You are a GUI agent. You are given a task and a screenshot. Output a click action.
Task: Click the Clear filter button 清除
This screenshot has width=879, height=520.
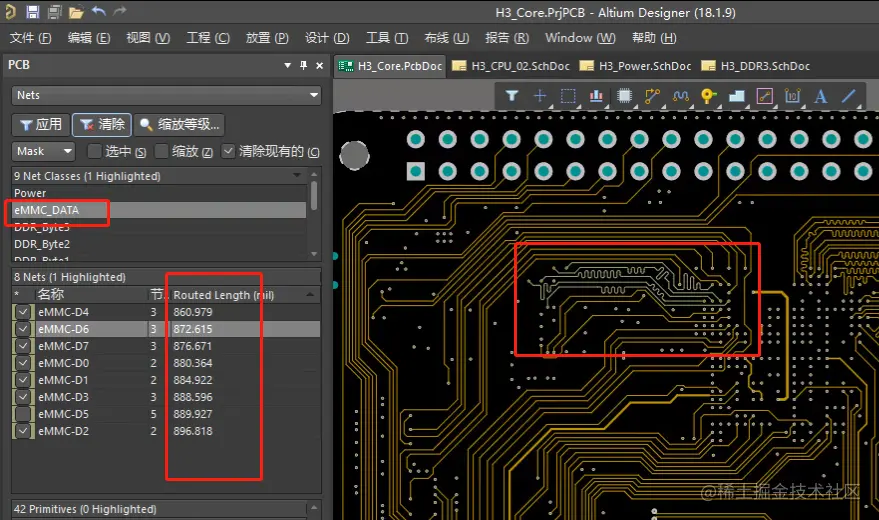[102, 124]
